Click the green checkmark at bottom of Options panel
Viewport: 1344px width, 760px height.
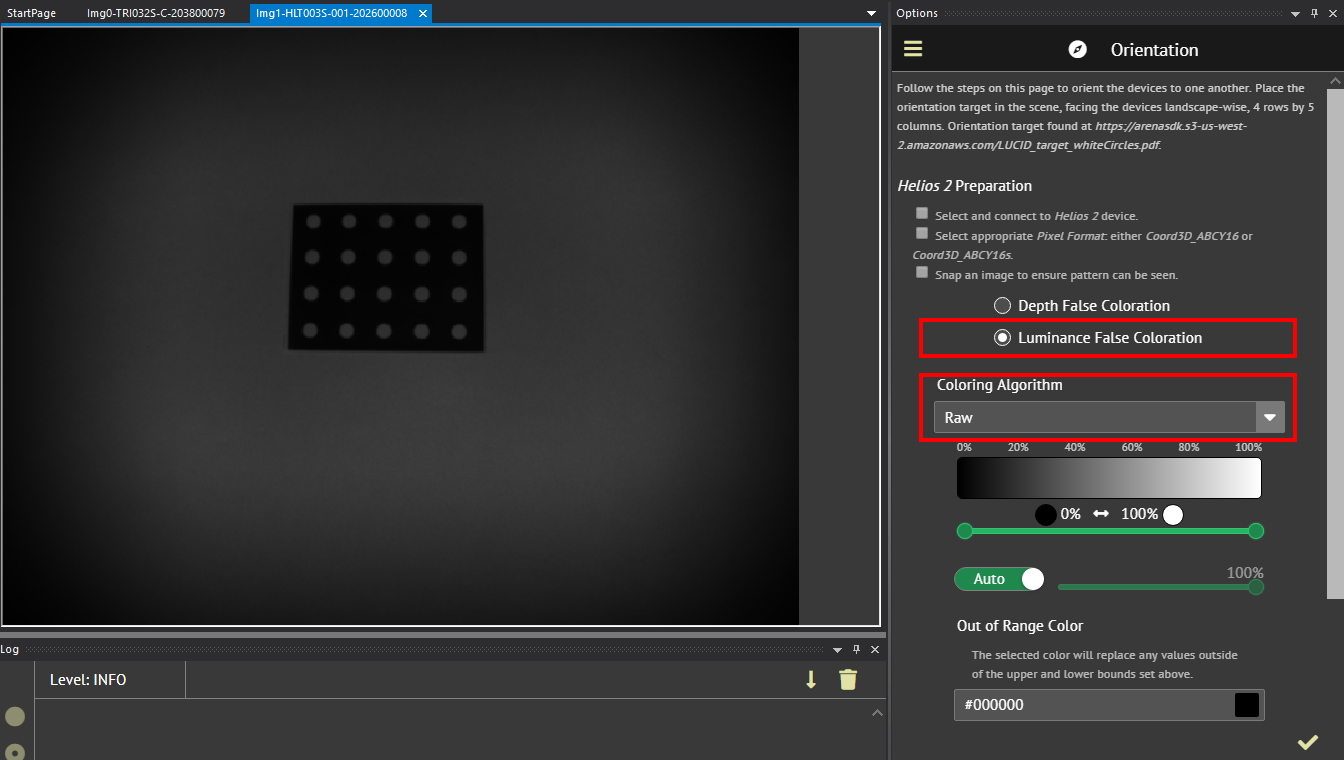pos(1308,742)
